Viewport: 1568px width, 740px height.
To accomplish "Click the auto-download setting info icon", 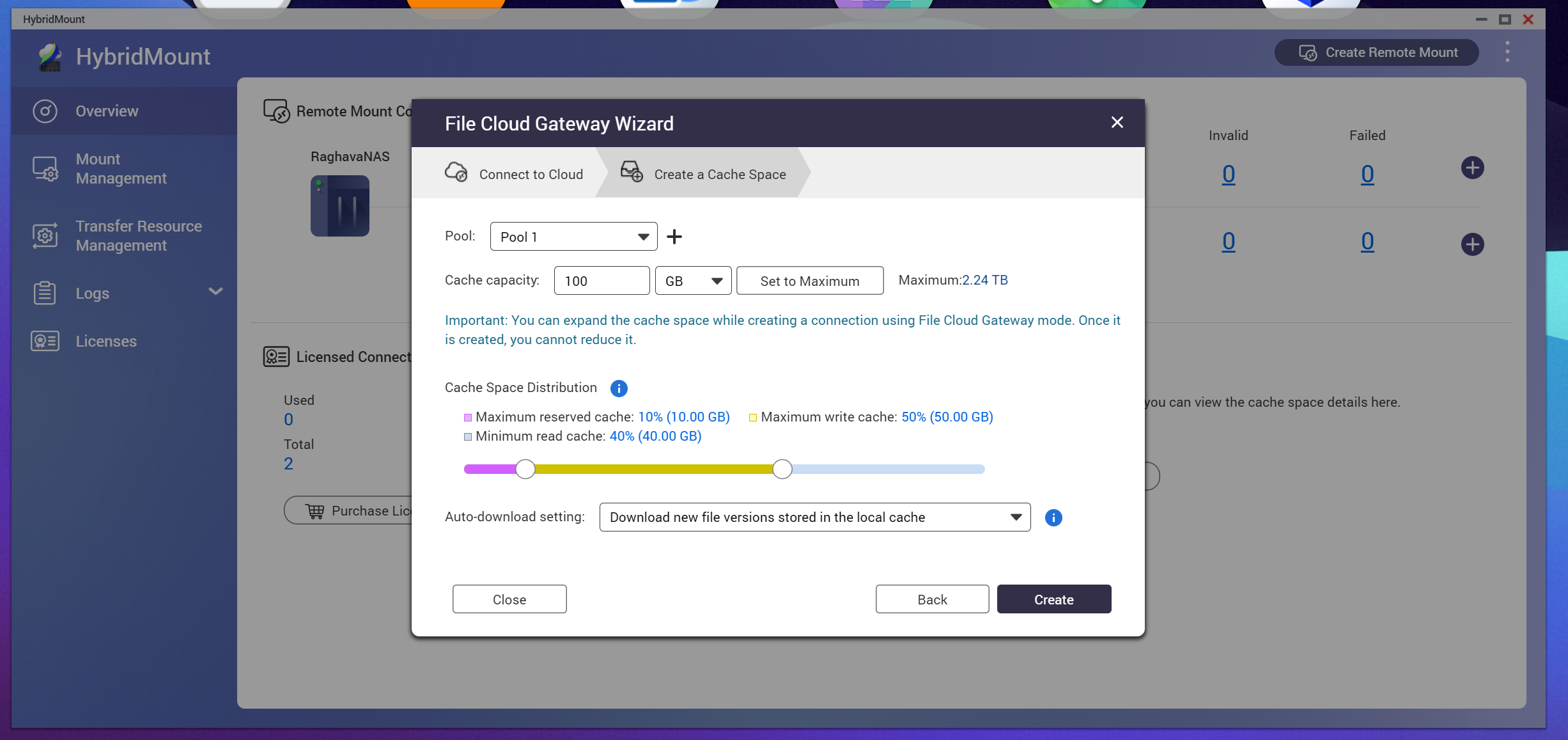I will click(1053, 517).
